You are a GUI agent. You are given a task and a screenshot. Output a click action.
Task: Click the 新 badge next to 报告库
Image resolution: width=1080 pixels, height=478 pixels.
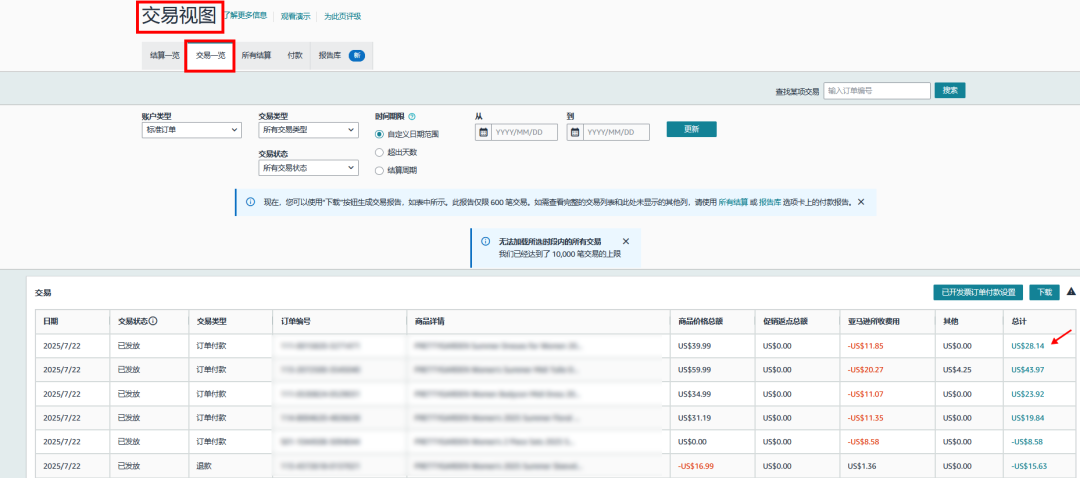click(x=356, y=55)
